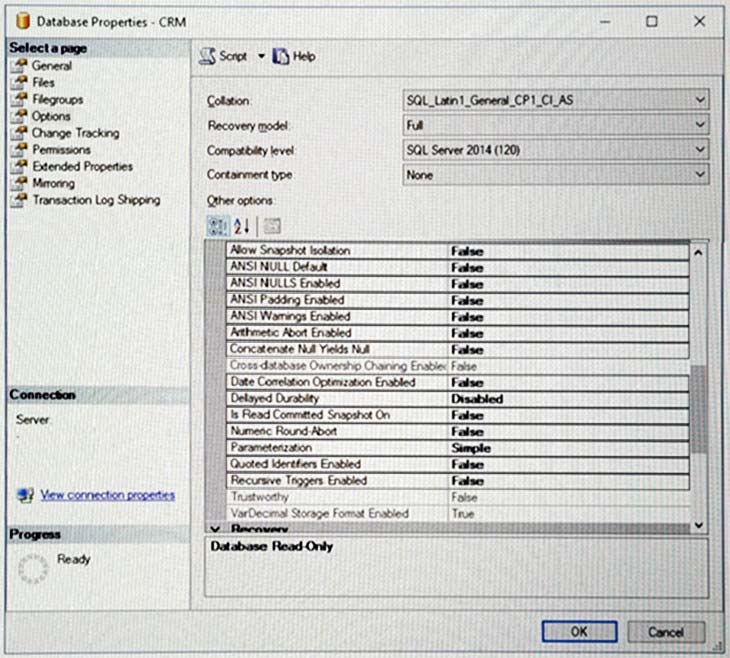Confirm with the OK button
The height and width of the screenshot is (658, 730).
coord(580,632)
